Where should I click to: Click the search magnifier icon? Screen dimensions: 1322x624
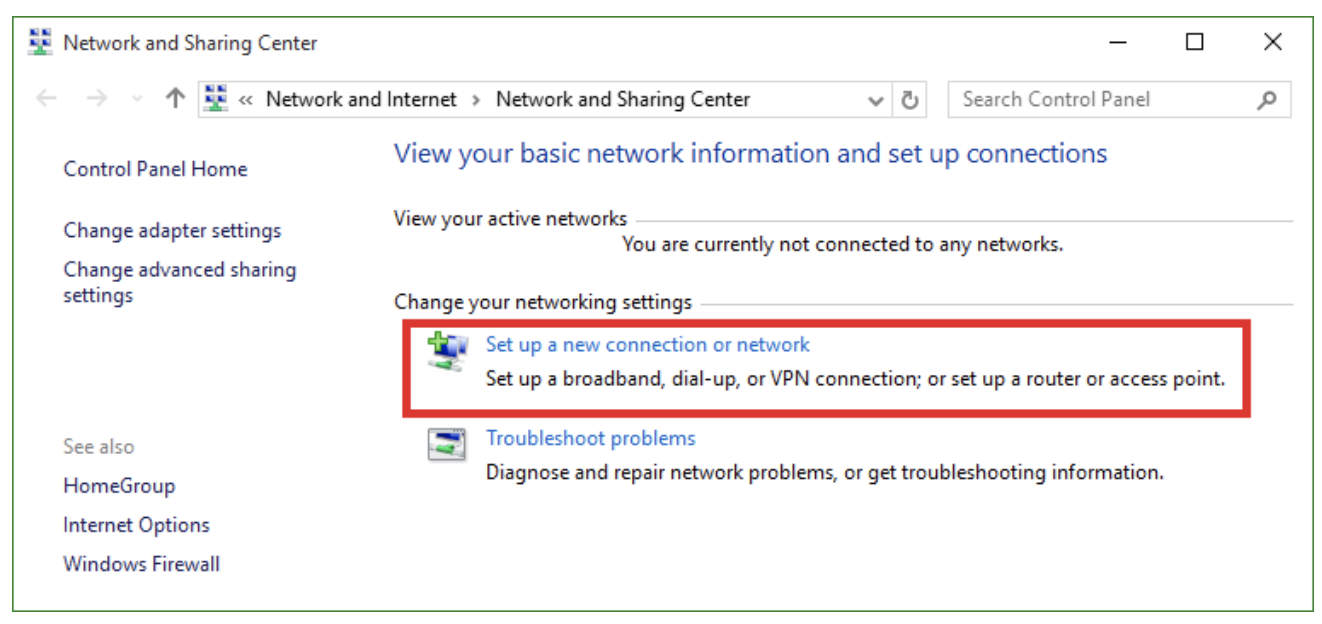point(1267,100)
